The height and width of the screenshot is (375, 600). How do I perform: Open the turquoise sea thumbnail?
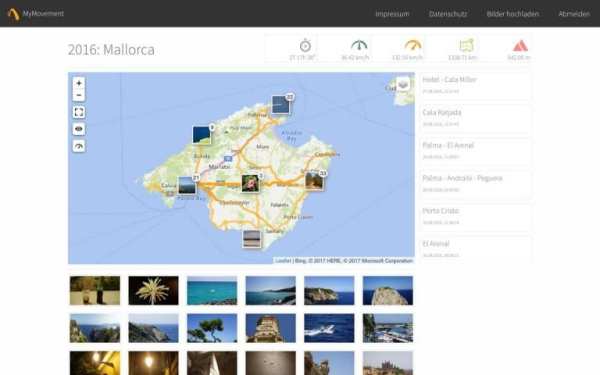coord(212,290)
